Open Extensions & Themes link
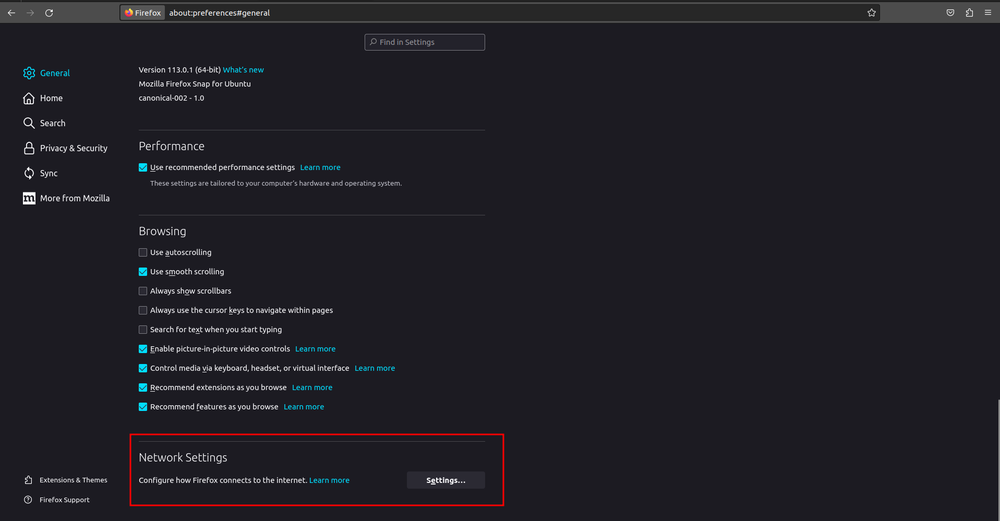Image resolution: width=1000 pixels, height=521 pixels. (73, 480)
